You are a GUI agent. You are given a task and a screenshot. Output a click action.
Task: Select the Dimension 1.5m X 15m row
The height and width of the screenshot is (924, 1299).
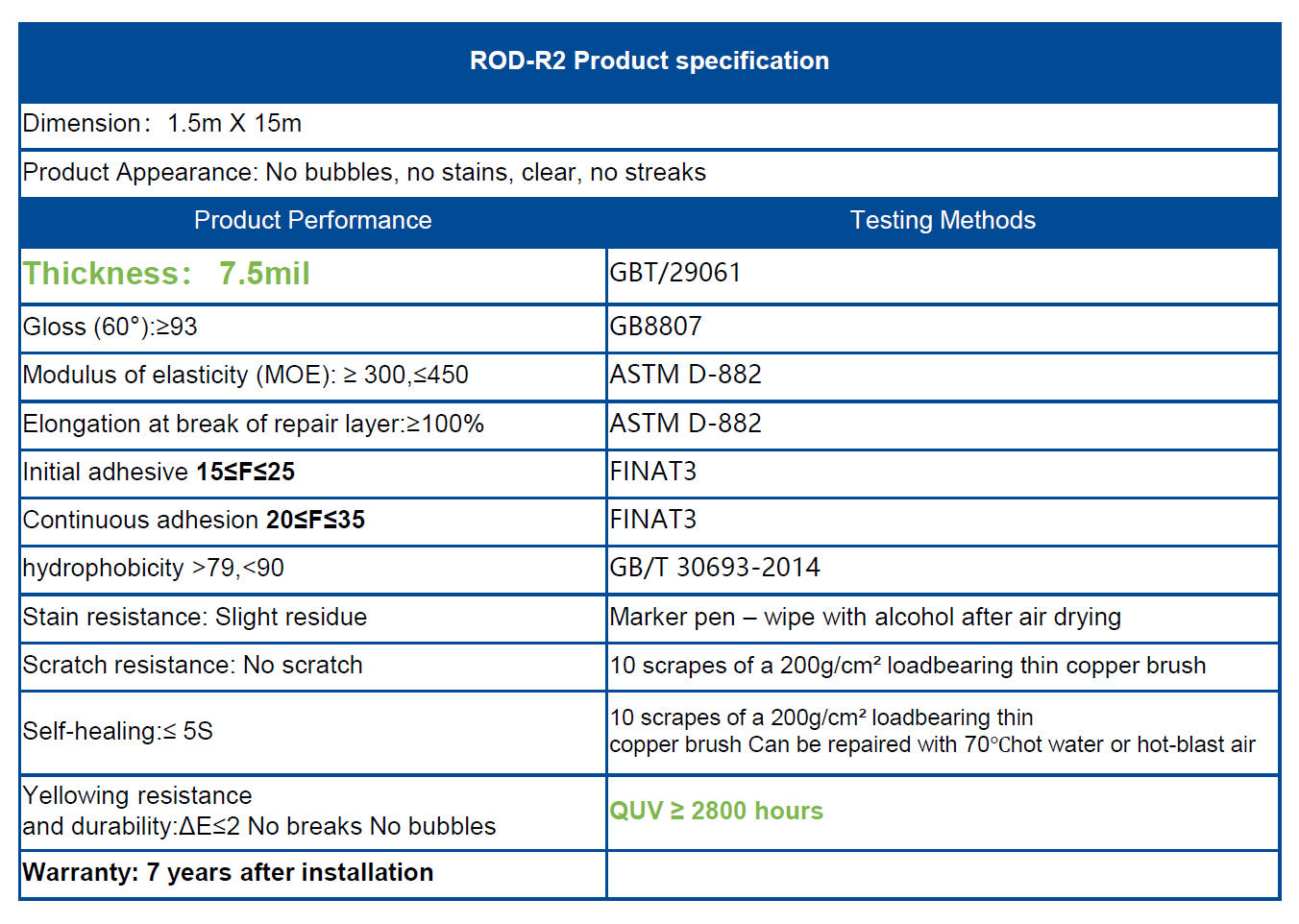(x=162, y=124)
